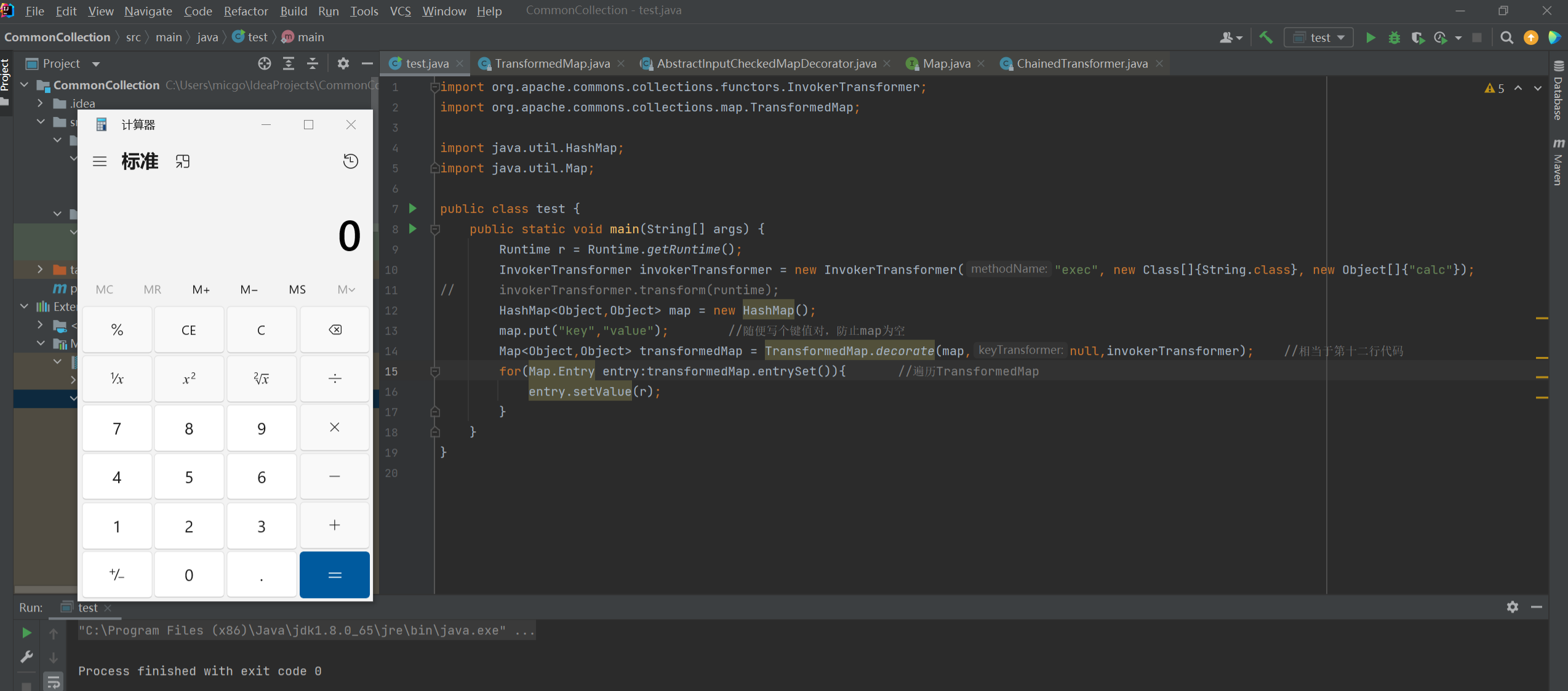The width and height of the screenshot is (1568, 691).
Task: Click the wrench icon in Run panel
Action: 26,657
